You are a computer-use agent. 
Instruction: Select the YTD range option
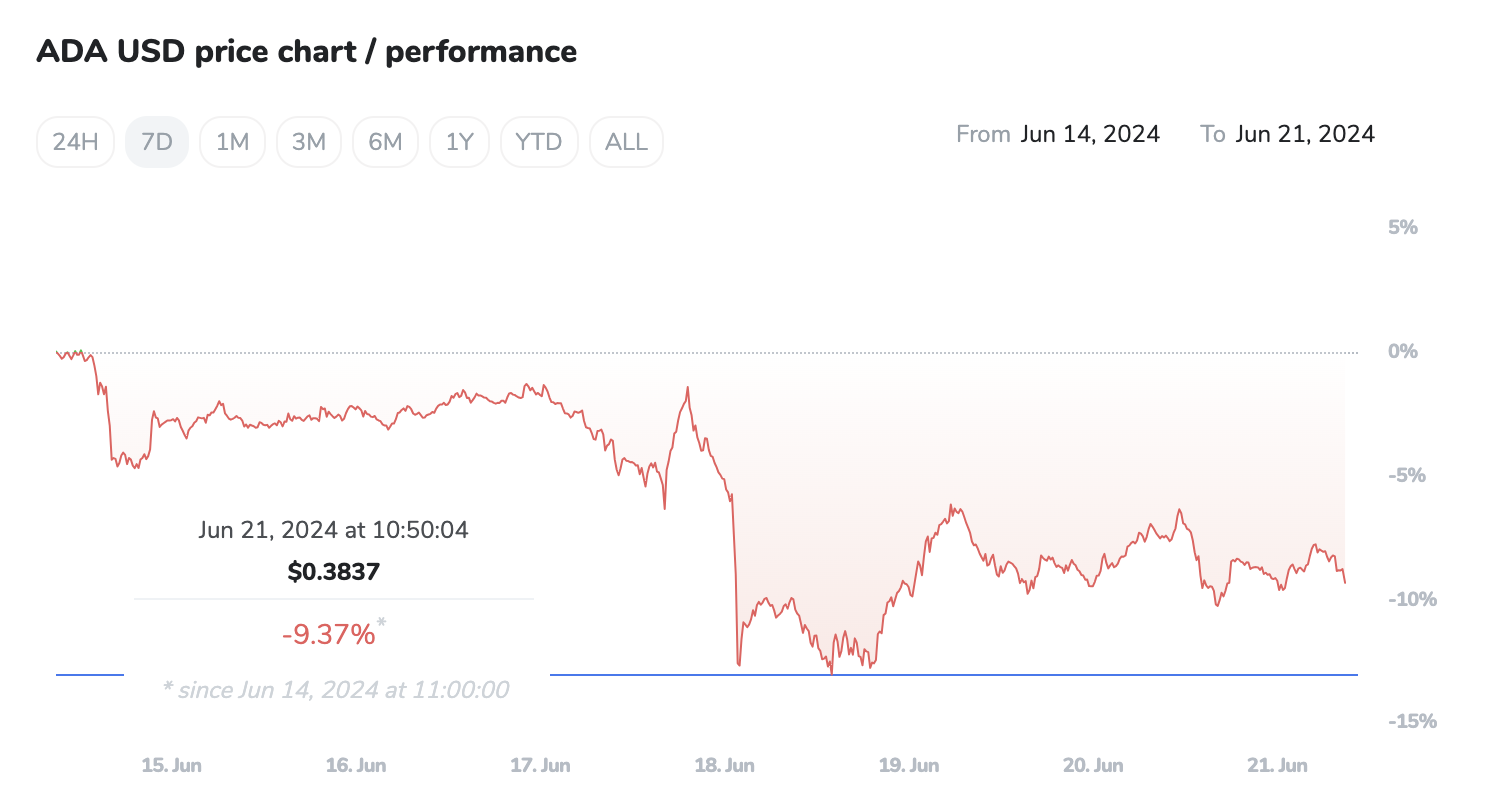[x=538, y=142]
